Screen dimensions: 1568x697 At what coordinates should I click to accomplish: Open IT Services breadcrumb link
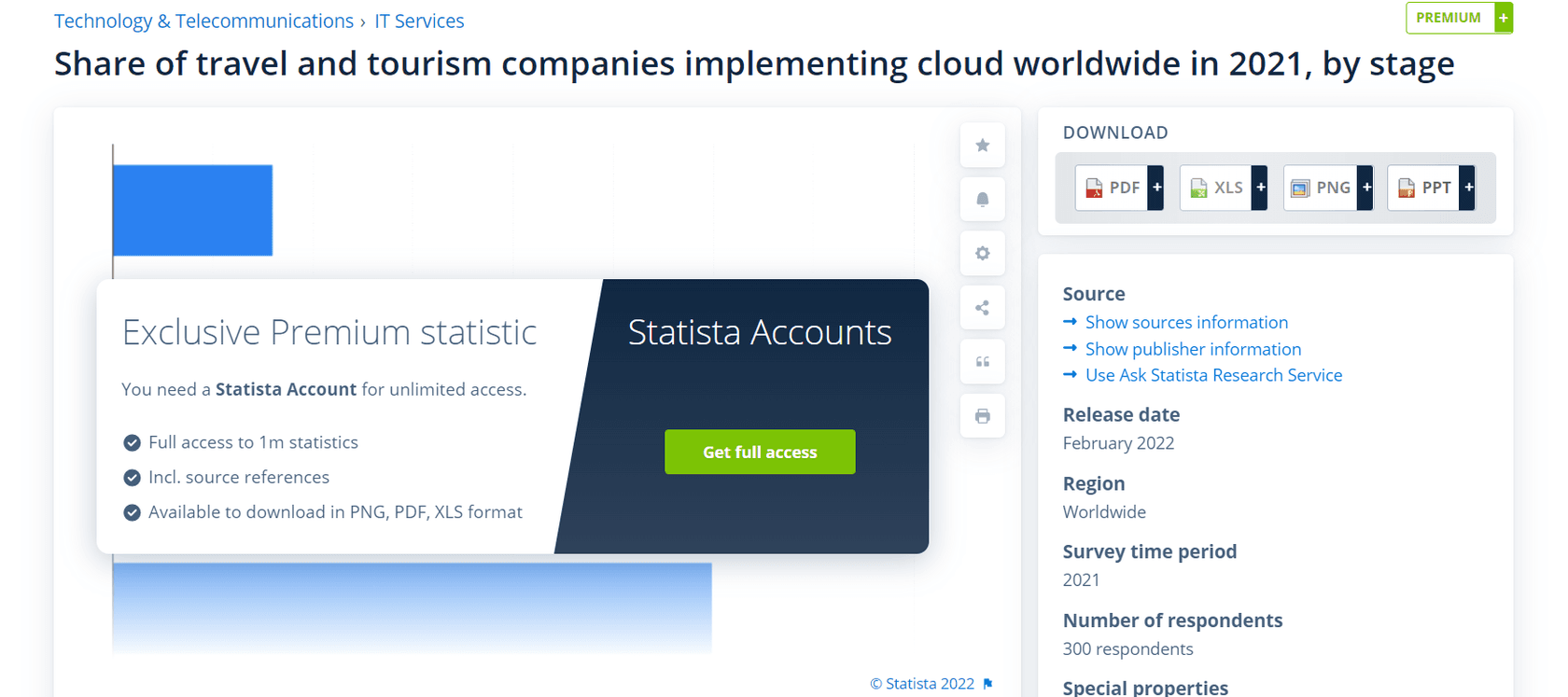[419, 21]
